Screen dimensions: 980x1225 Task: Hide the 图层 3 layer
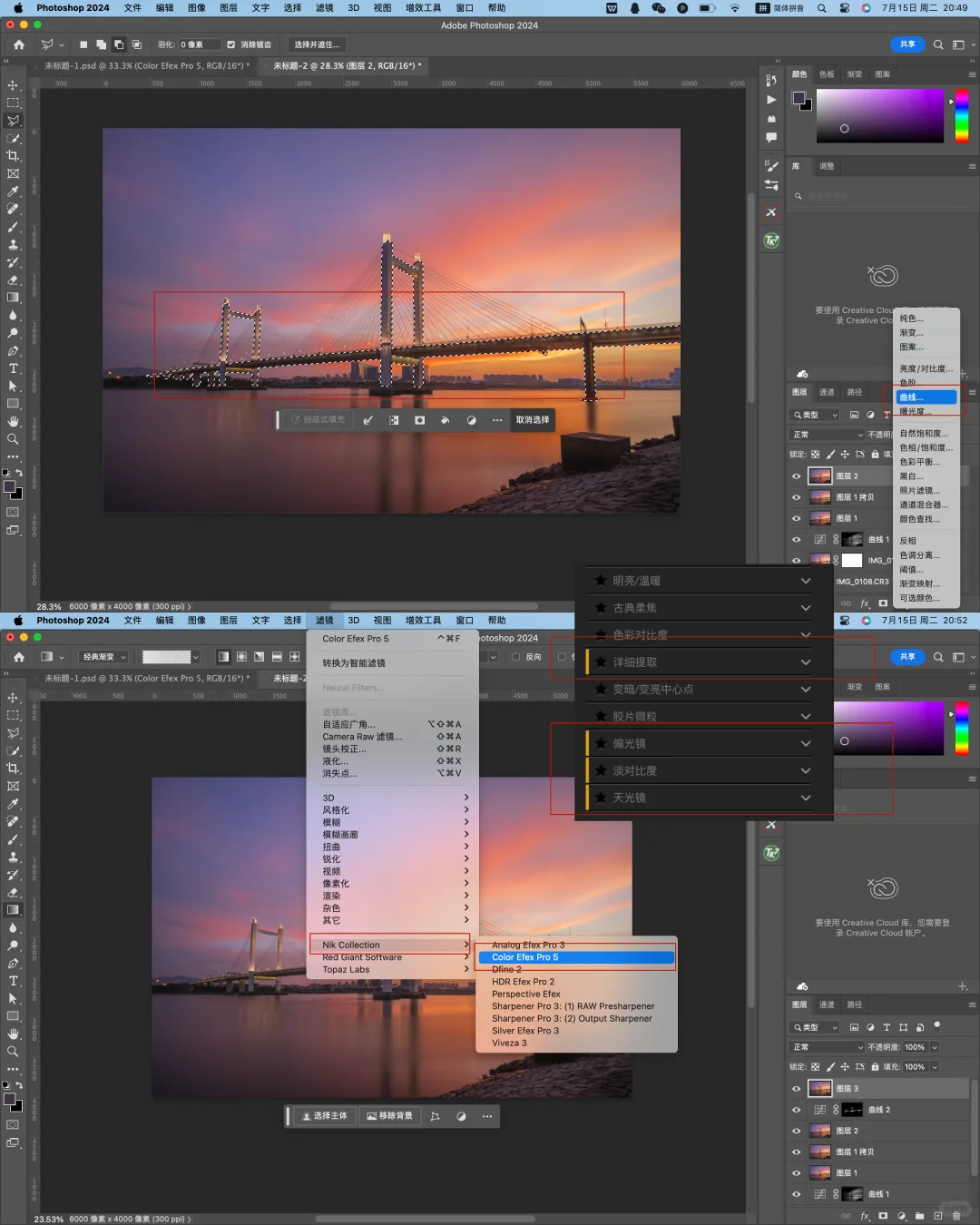(797, 1089)
